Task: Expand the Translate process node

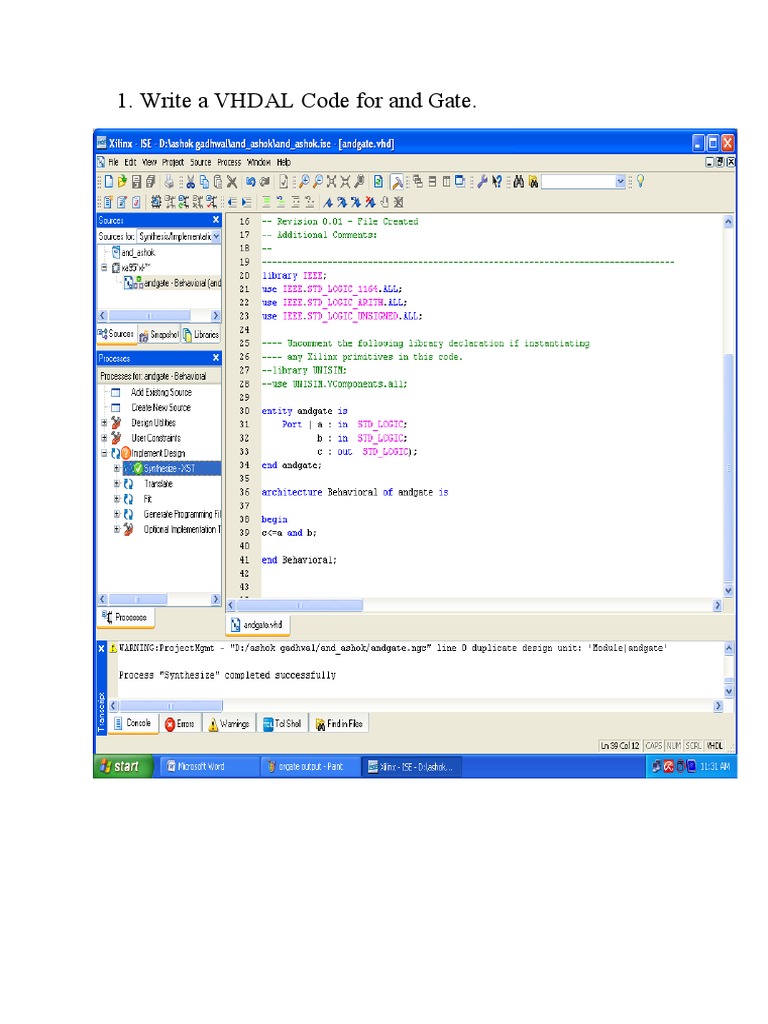Action: click(x=117, y=484)
